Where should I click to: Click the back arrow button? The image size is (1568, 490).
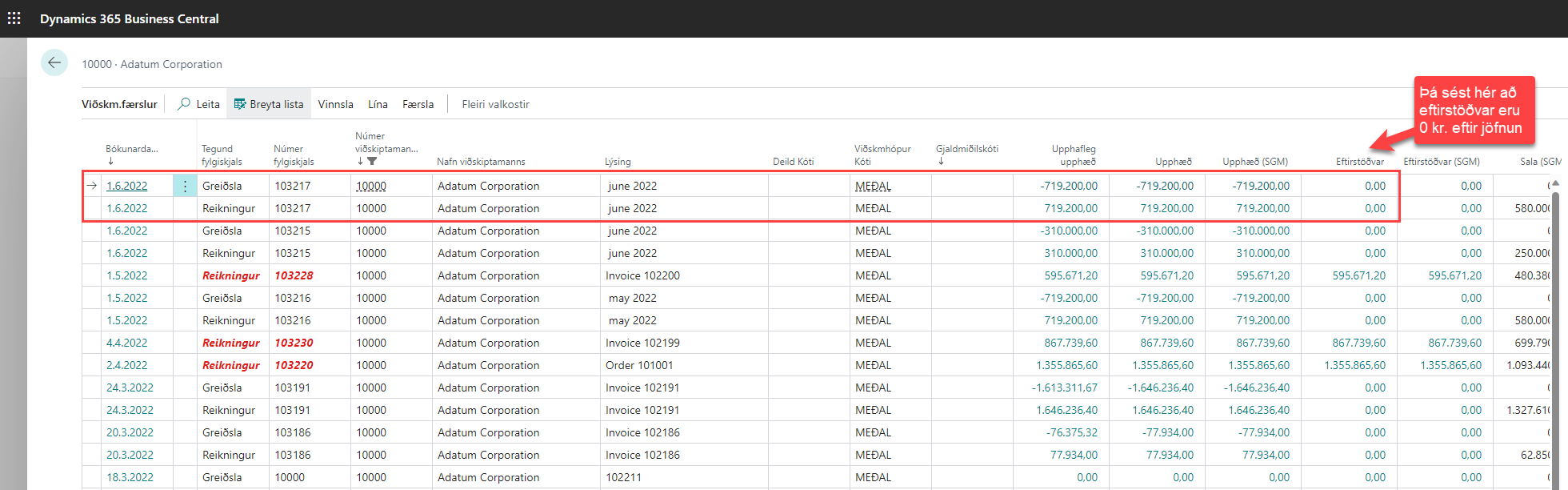54,62
